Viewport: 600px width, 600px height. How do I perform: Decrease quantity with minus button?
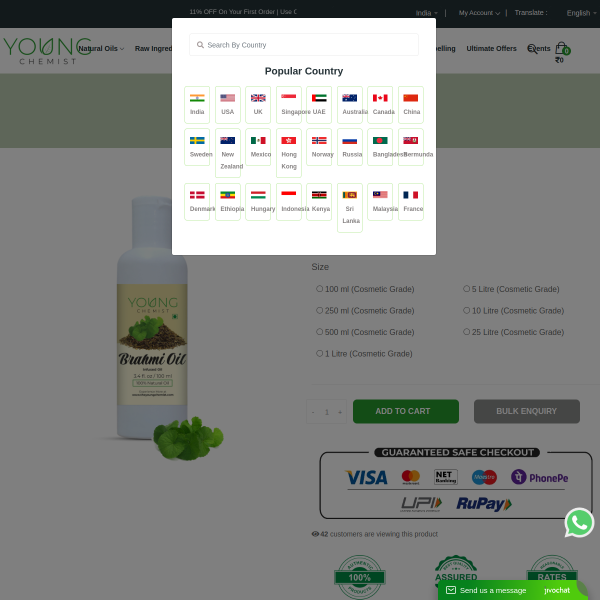[x=313, y=412]
